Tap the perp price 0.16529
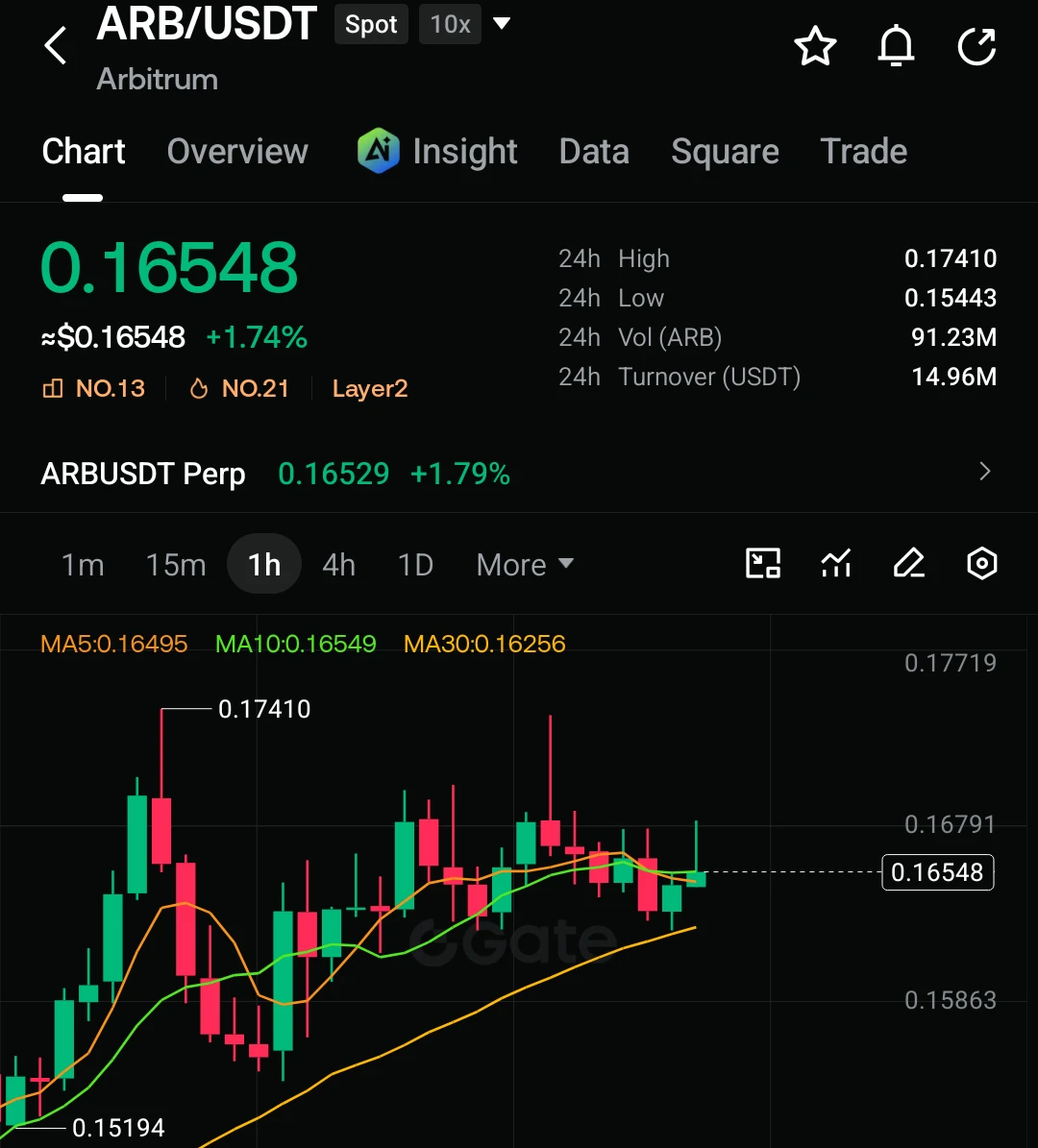Viewport: 1038px width, 1148px height. coord(334,474)
